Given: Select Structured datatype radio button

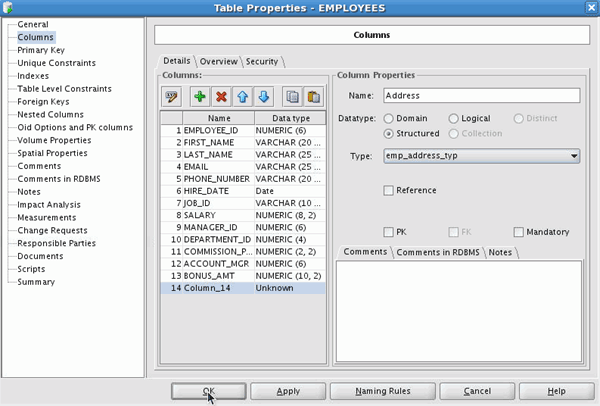Looking at the screenshot, I should pos(388,134).
